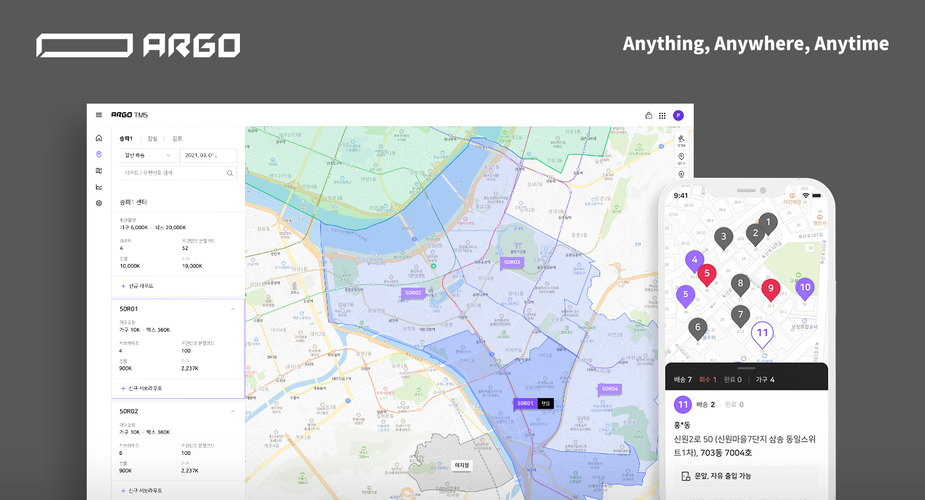Switch to the 송파1 tab
This screenshot has width=925, height=500.
(126, 138)
